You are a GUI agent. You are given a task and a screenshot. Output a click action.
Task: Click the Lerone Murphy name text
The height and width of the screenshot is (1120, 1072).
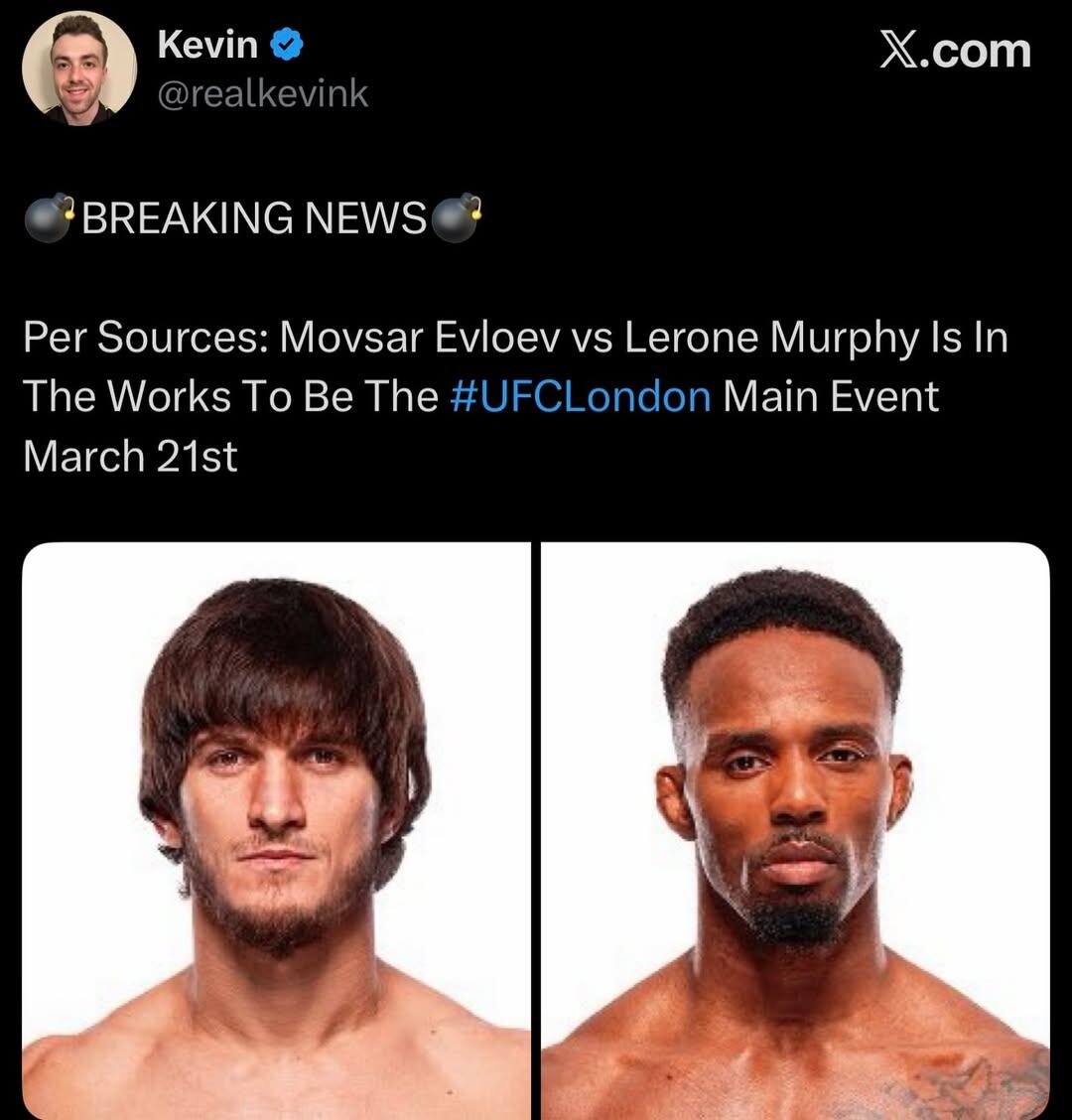tap(771, 338)
